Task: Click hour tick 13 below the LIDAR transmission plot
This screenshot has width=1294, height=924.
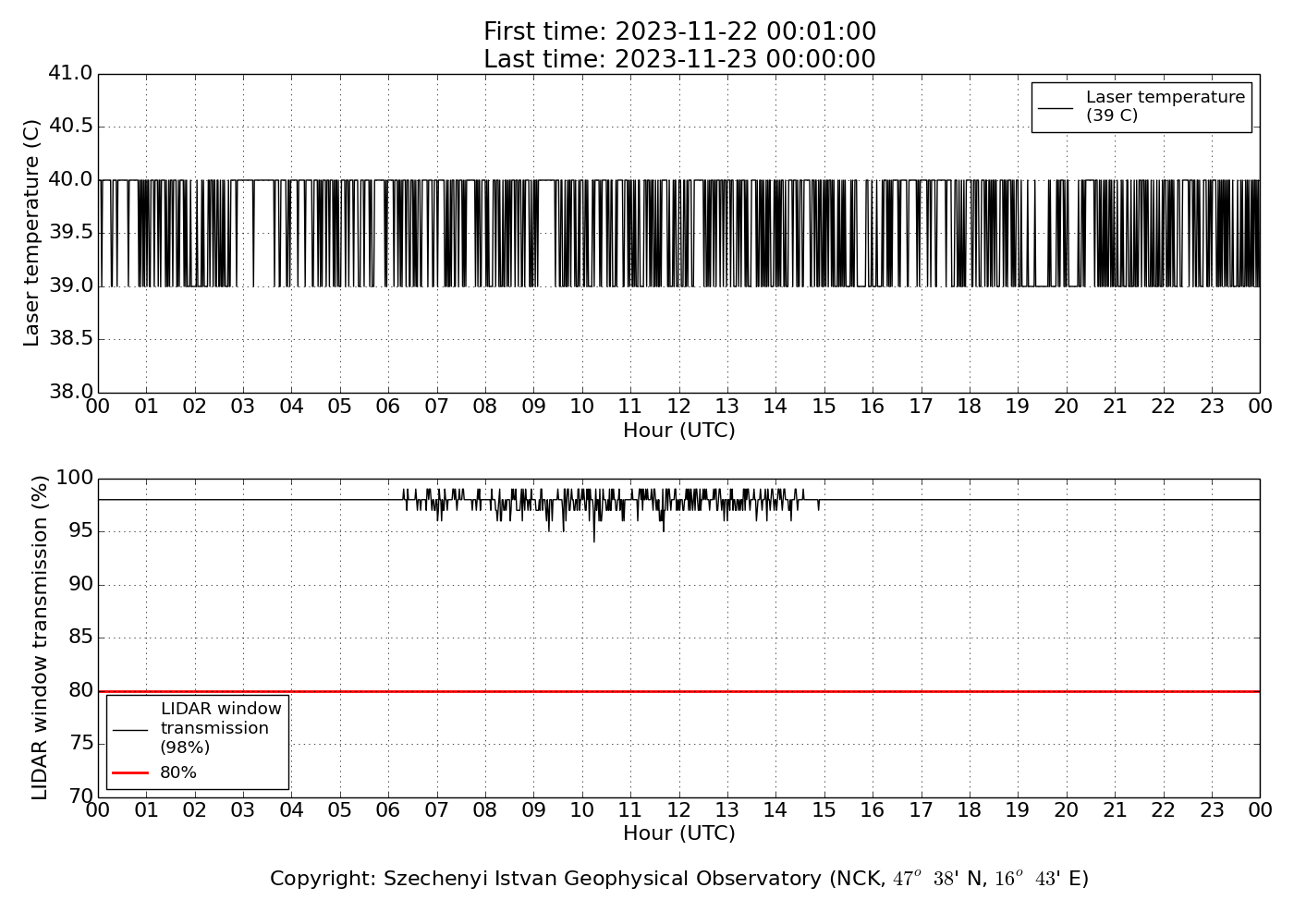Action: tap(727, 810)
